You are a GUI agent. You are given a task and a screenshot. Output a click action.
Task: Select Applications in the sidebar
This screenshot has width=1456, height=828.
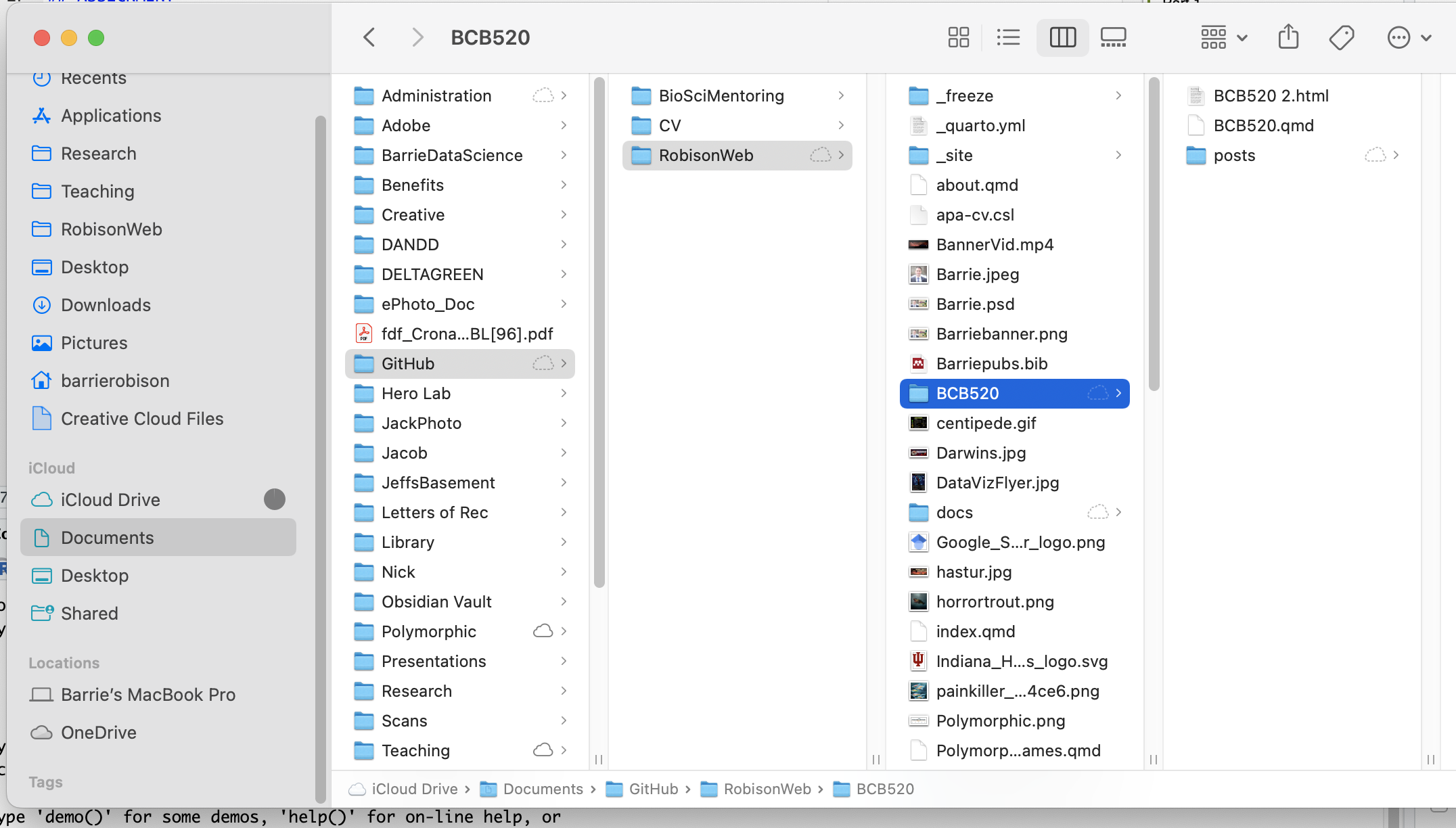111,116
